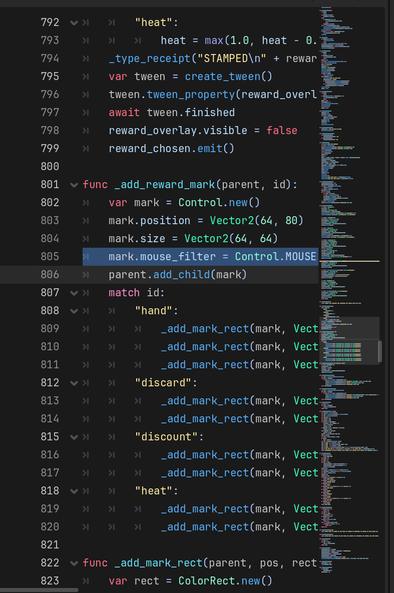Click the "discard" string on line 812

click(x=163, y=383)
